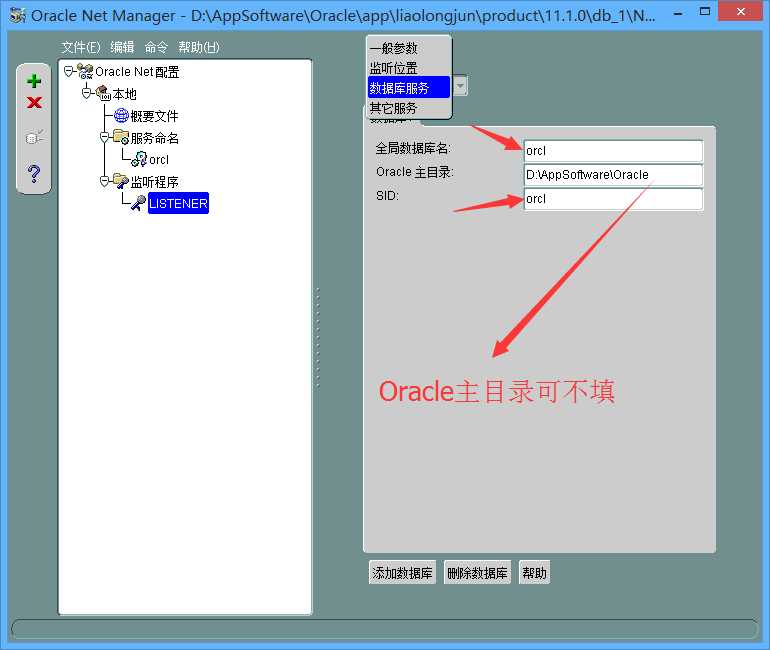Image resolution: width=770 pixels, height=650 pixels.
Task: Click the red X delete icon
Action: pos(34,103)
